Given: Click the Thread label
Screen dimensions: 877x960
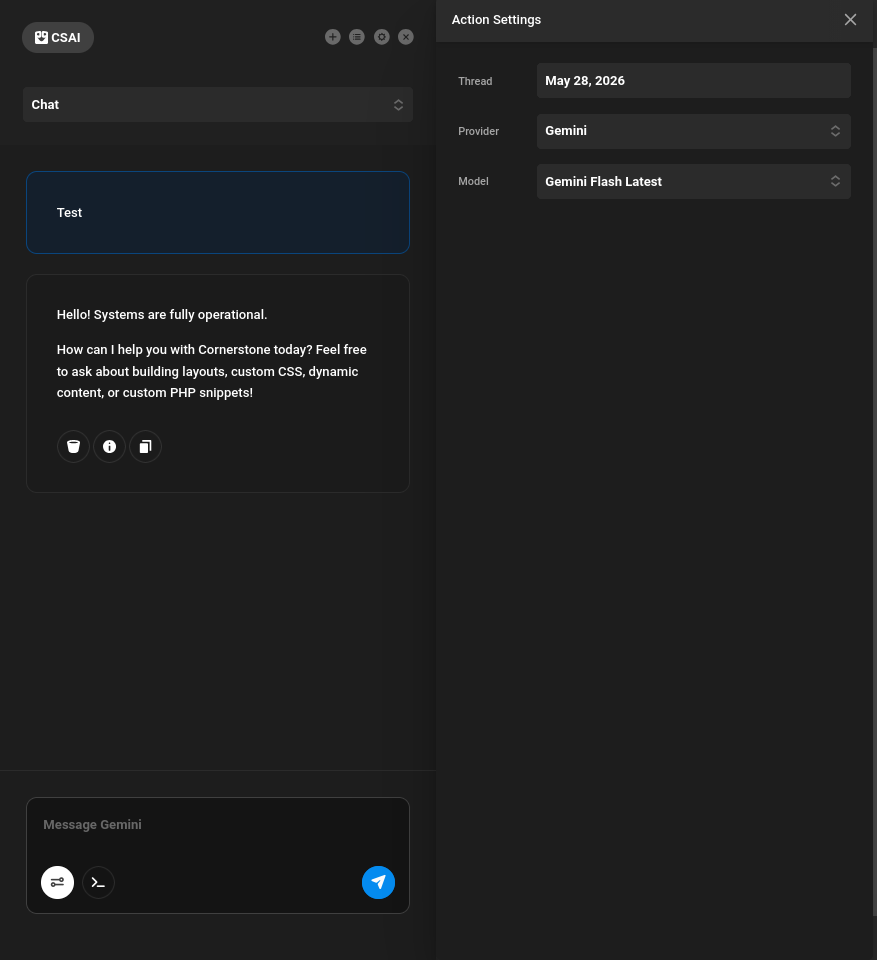Looking at the screenshot, I should (475, 81).
